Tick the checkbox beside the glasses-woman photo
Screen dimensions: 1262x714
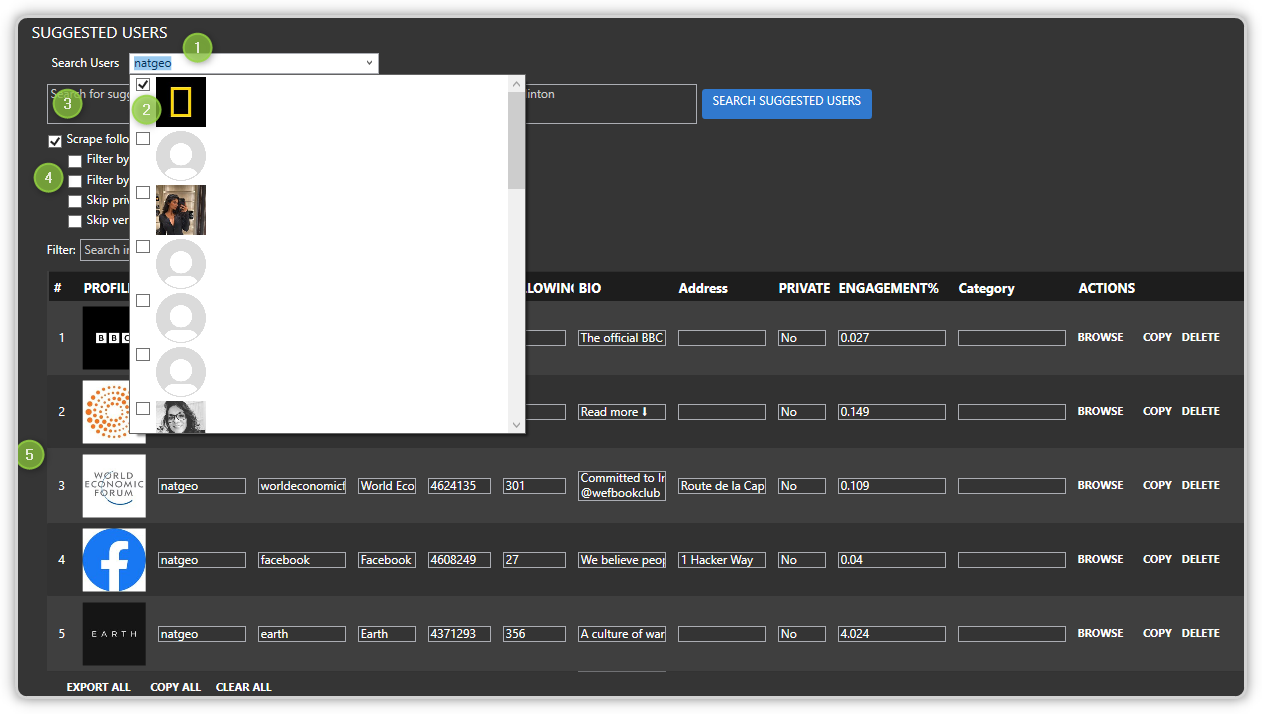[143, 409]
